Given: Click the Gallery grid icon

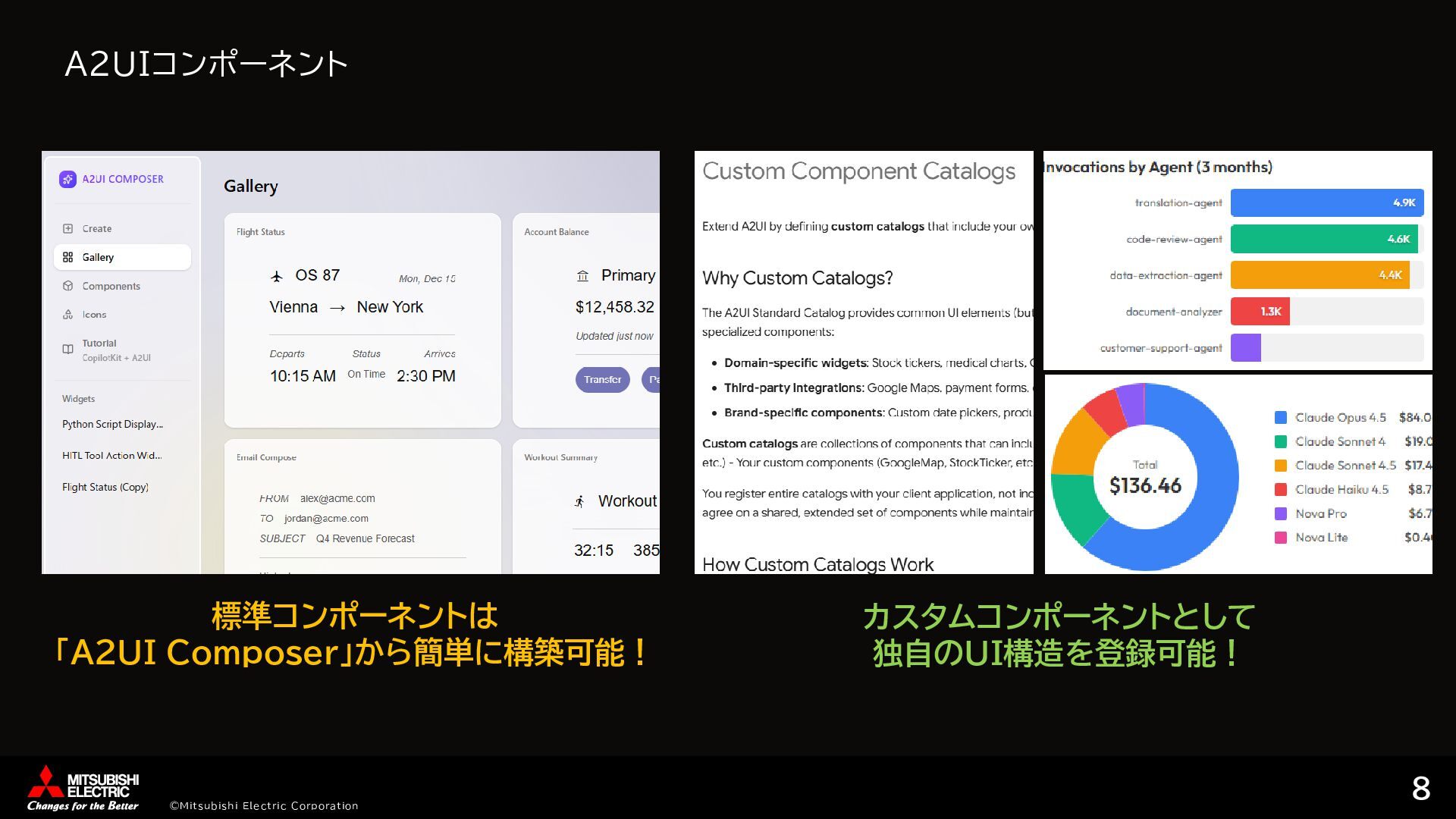Looking at the screenshot, I should click(67, 257).
